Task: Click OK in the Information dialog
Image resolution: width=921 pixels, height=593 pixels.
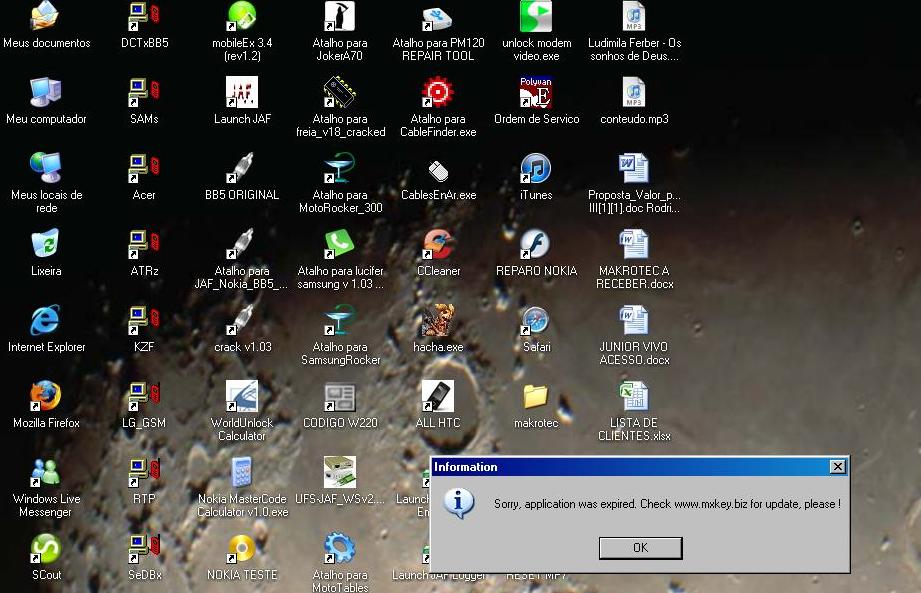Action: (640, 548)
